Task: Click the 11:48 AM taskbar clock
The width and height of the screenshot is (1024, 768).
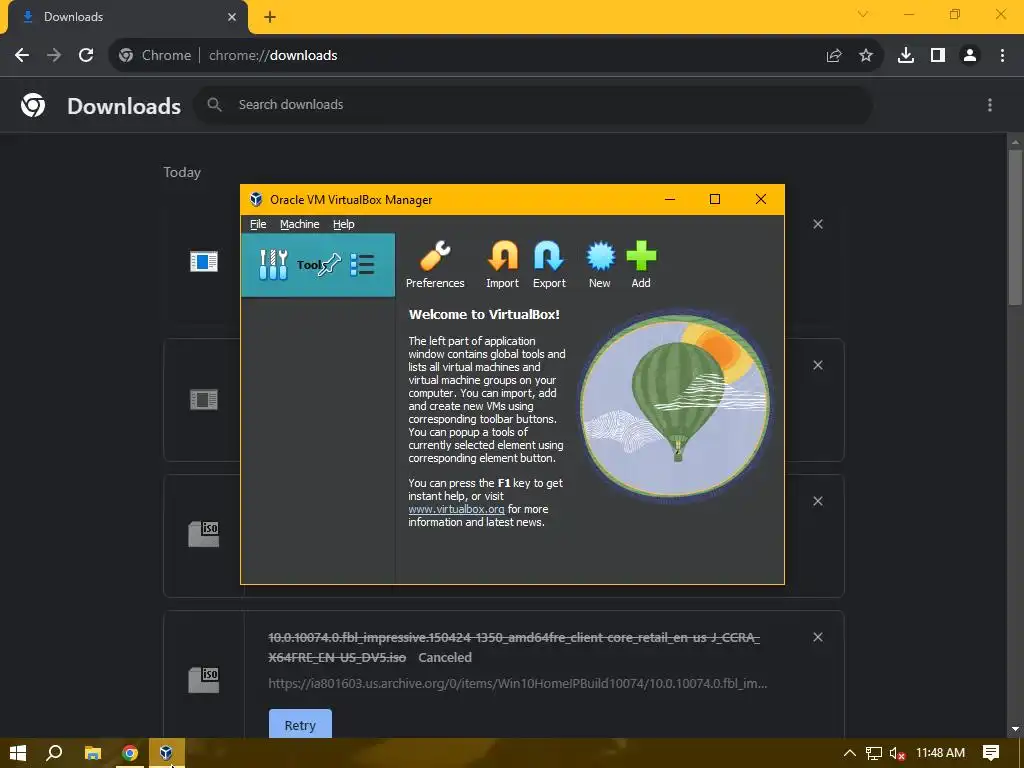Action: point(940,753)
